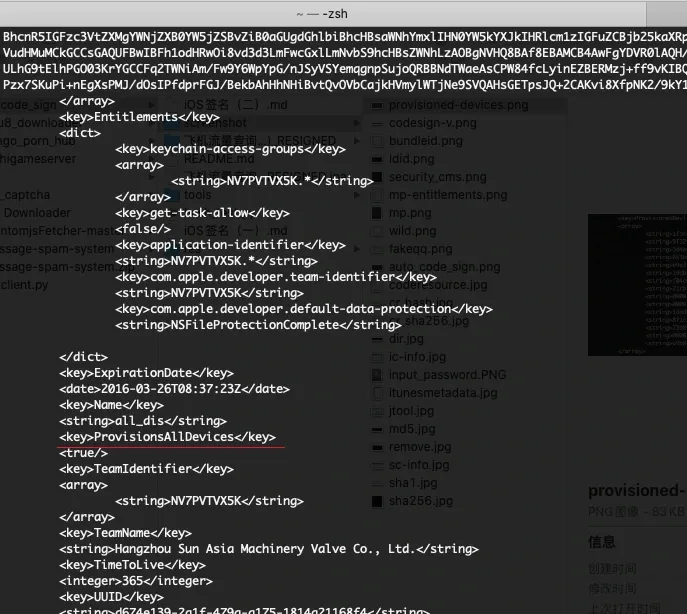Click the tools folder icon in Finder

coord(171,195)
